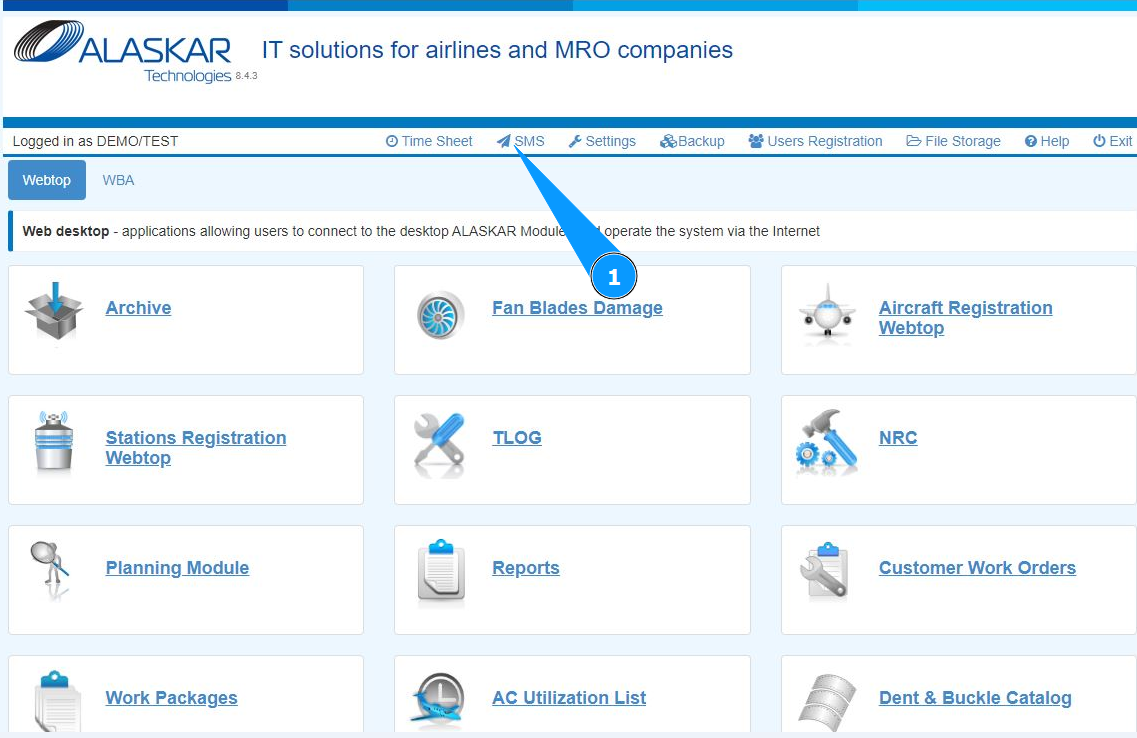Click the Archive box icon
The width and height of the screenshot is (1137, 738).
(54, 312)
